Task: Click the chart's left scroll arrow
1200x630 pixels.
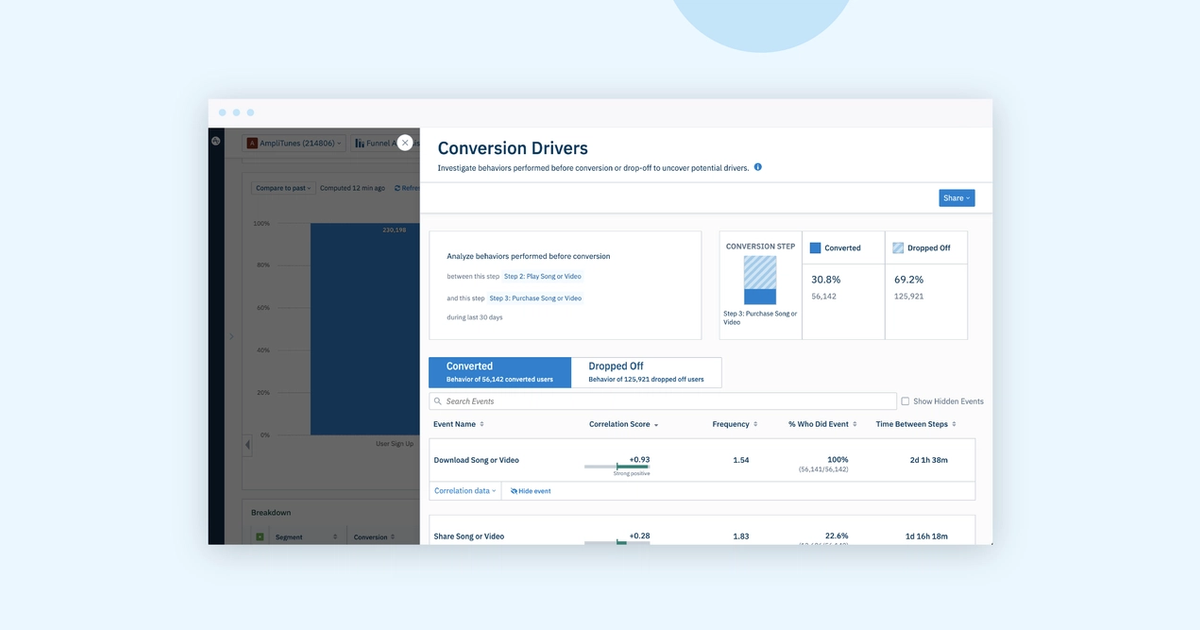Action: [248, 445]
